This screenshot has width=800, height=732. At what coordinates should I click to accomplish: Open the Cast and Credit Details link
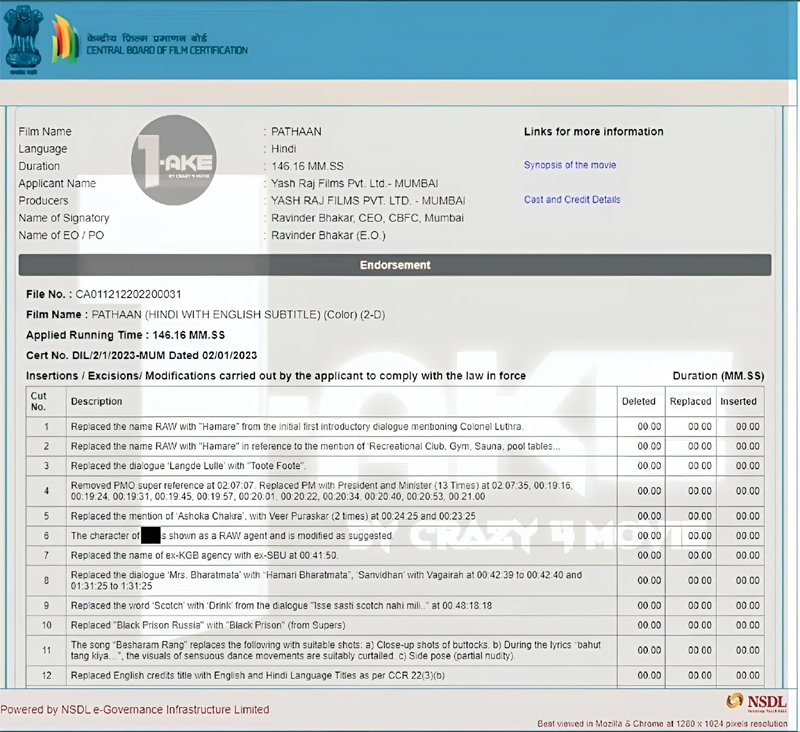[x=572, y=200]
